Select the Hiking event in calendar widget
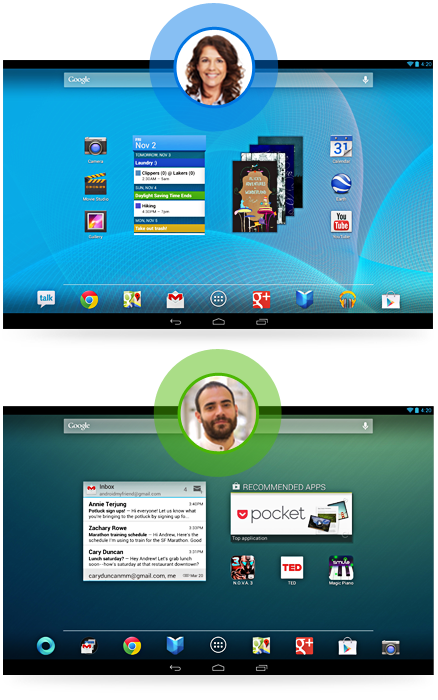The height and width of the screenshot is (700, 438). coord(170,208)
